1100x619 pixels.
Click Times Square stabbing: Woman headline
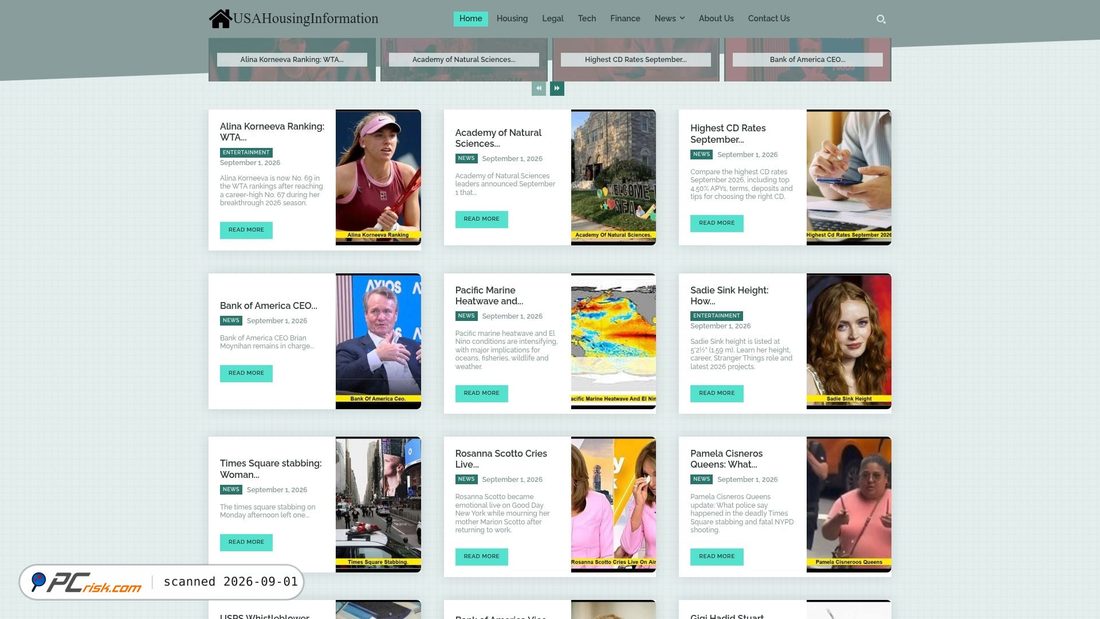point(271,469)
